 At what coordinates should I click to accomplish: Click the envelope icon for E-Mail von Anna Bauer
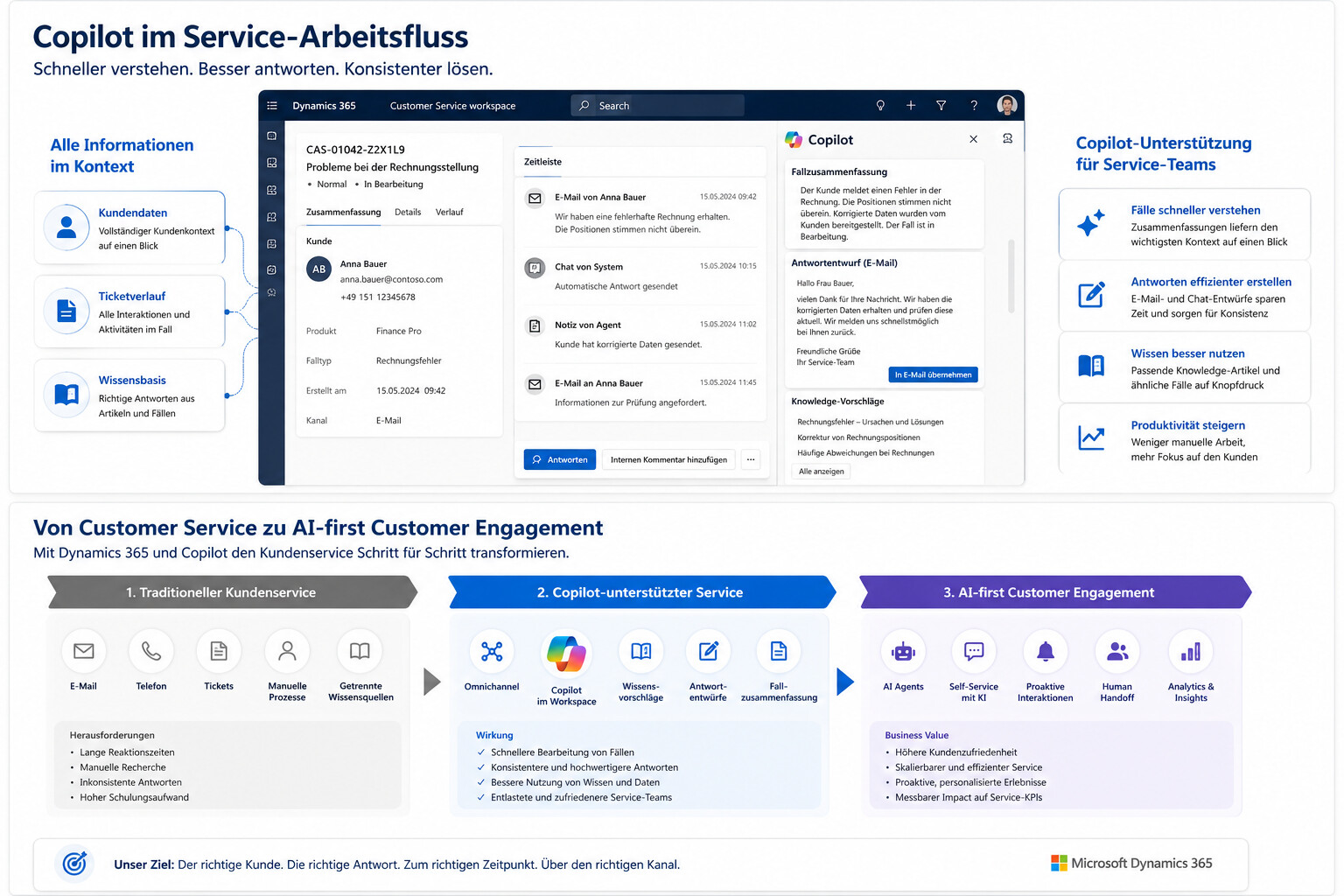coord(535,199)
